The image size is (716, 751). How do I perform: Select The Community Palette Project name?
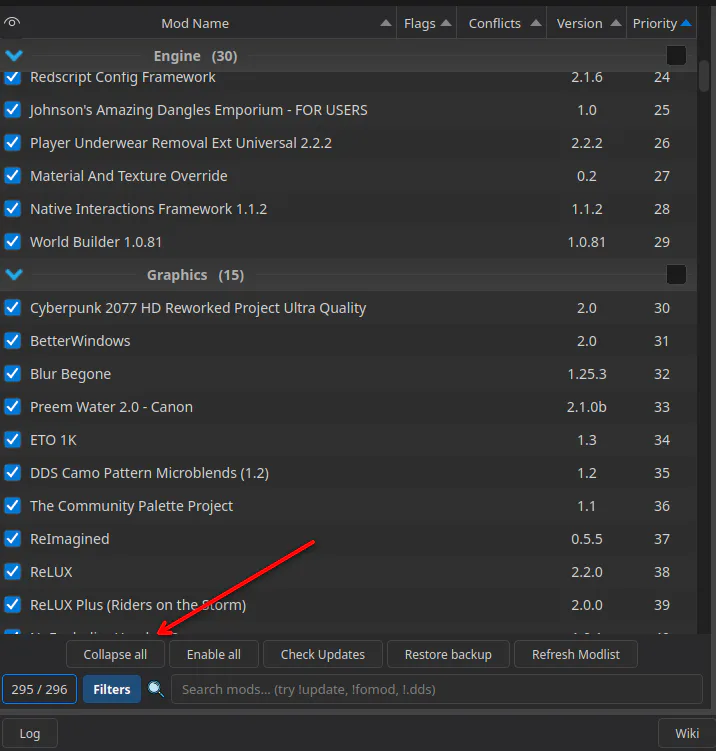(131, 506)
